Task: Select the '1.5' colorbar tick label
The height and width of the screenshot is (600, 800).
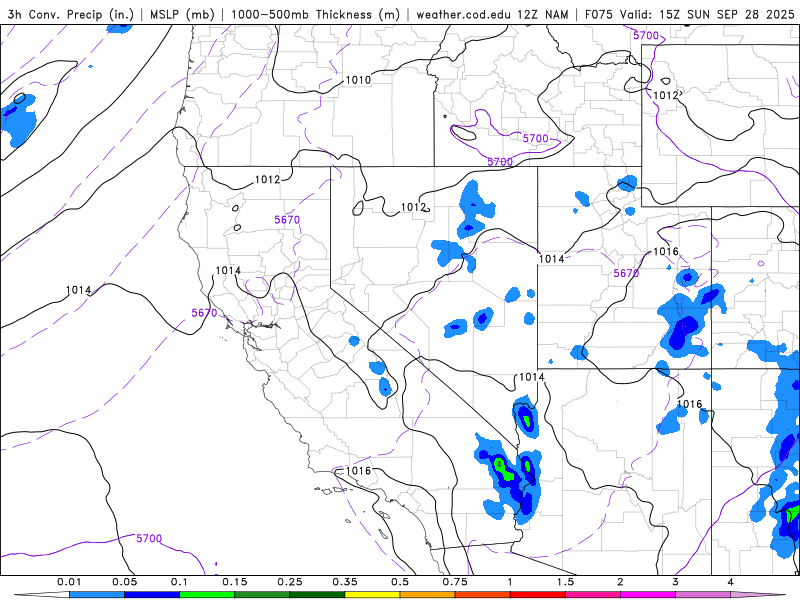Action: pyautogui.click(x=565, y=582)
